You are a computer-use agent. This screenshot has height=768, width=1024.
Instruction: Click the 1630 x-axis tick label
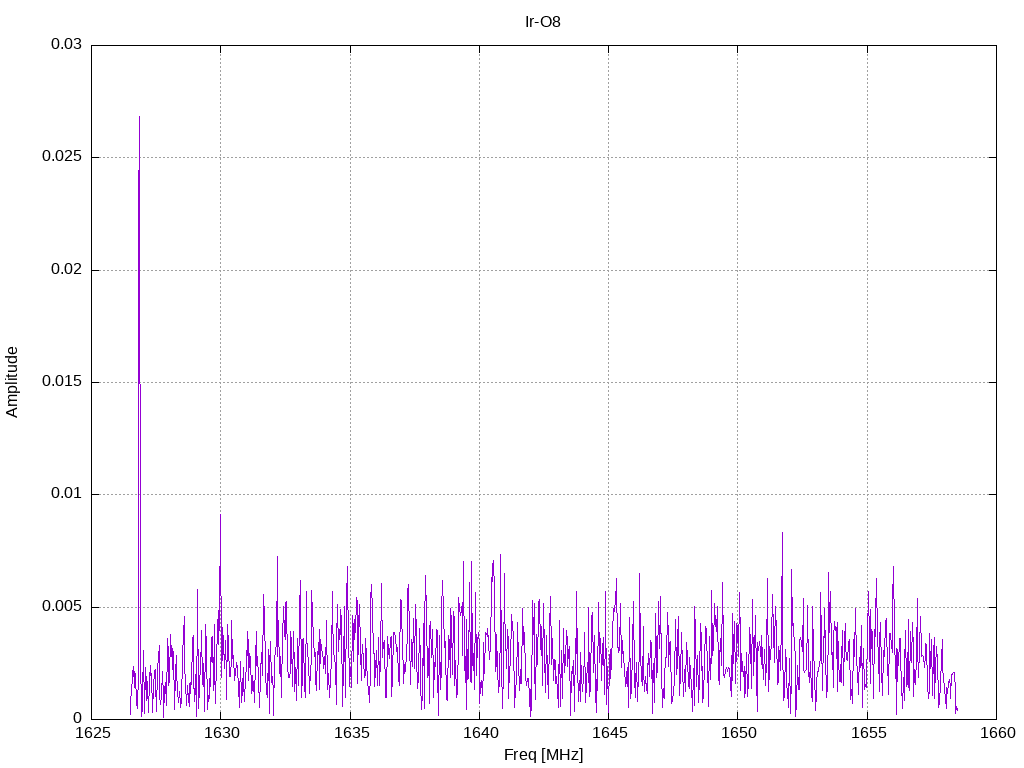click(222, 733)
